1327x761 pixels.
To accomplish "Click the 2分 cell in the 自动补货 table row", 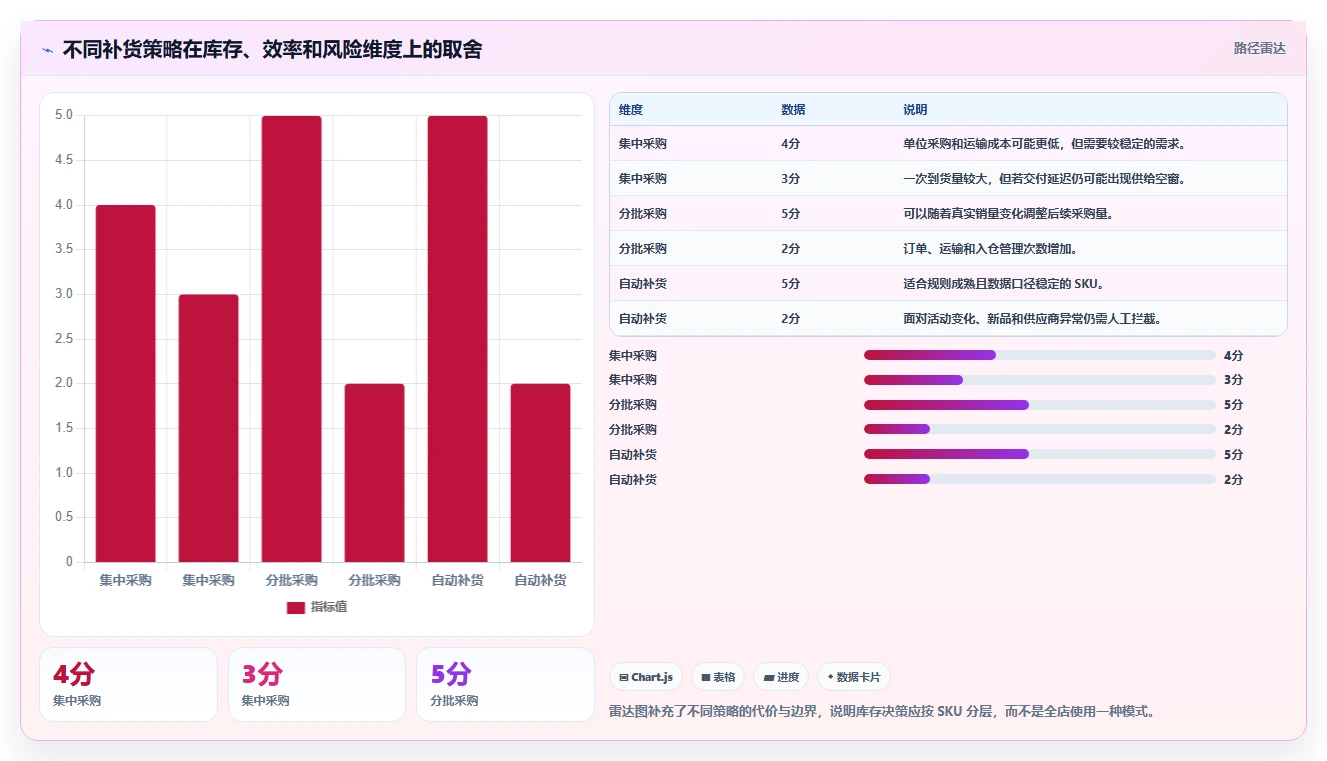I will (x=791, y=319).
